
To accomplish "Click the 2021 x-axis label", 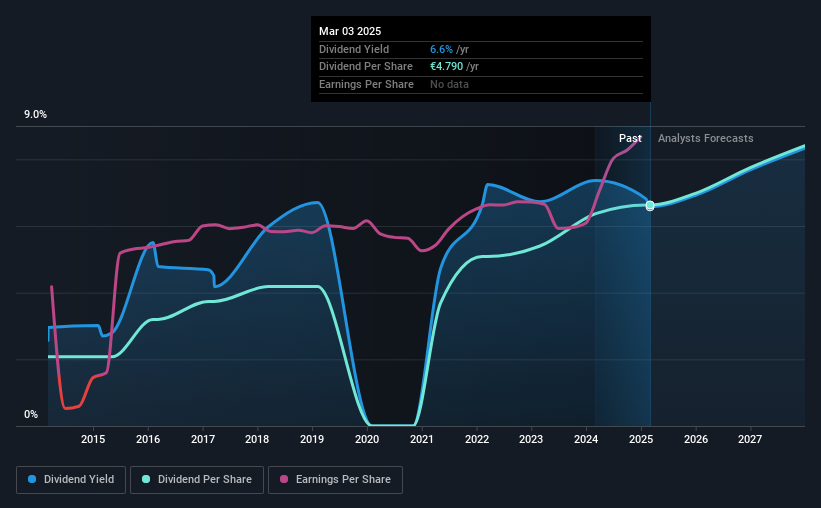I will point(421,439).
